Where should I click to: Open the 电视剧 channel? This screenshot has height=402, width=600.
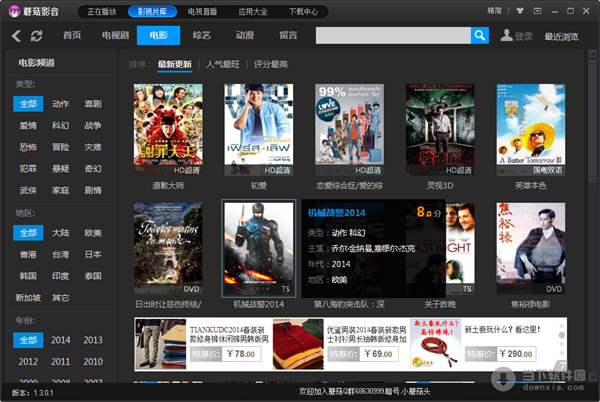tap(115, 36)
